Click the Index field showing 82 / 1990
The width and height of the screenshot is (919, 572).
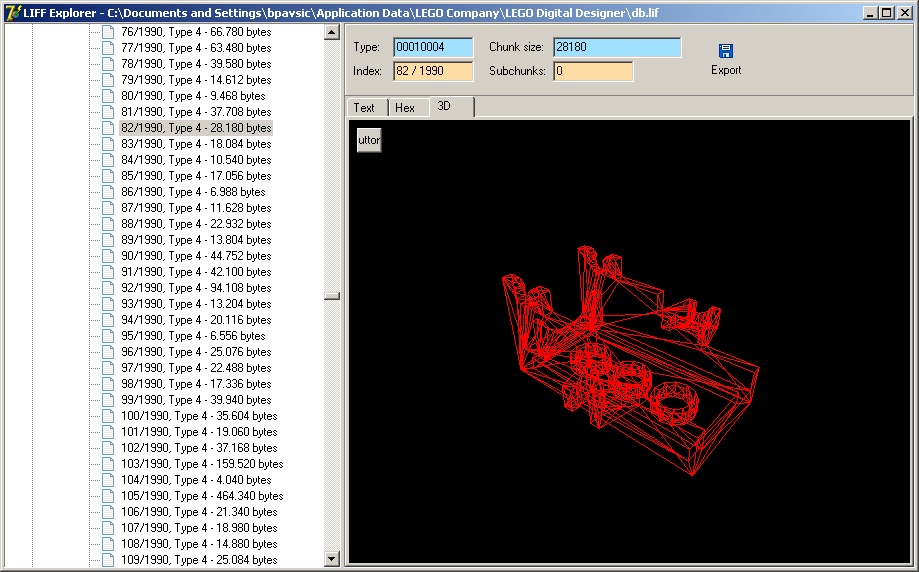(x=433, y=72)
